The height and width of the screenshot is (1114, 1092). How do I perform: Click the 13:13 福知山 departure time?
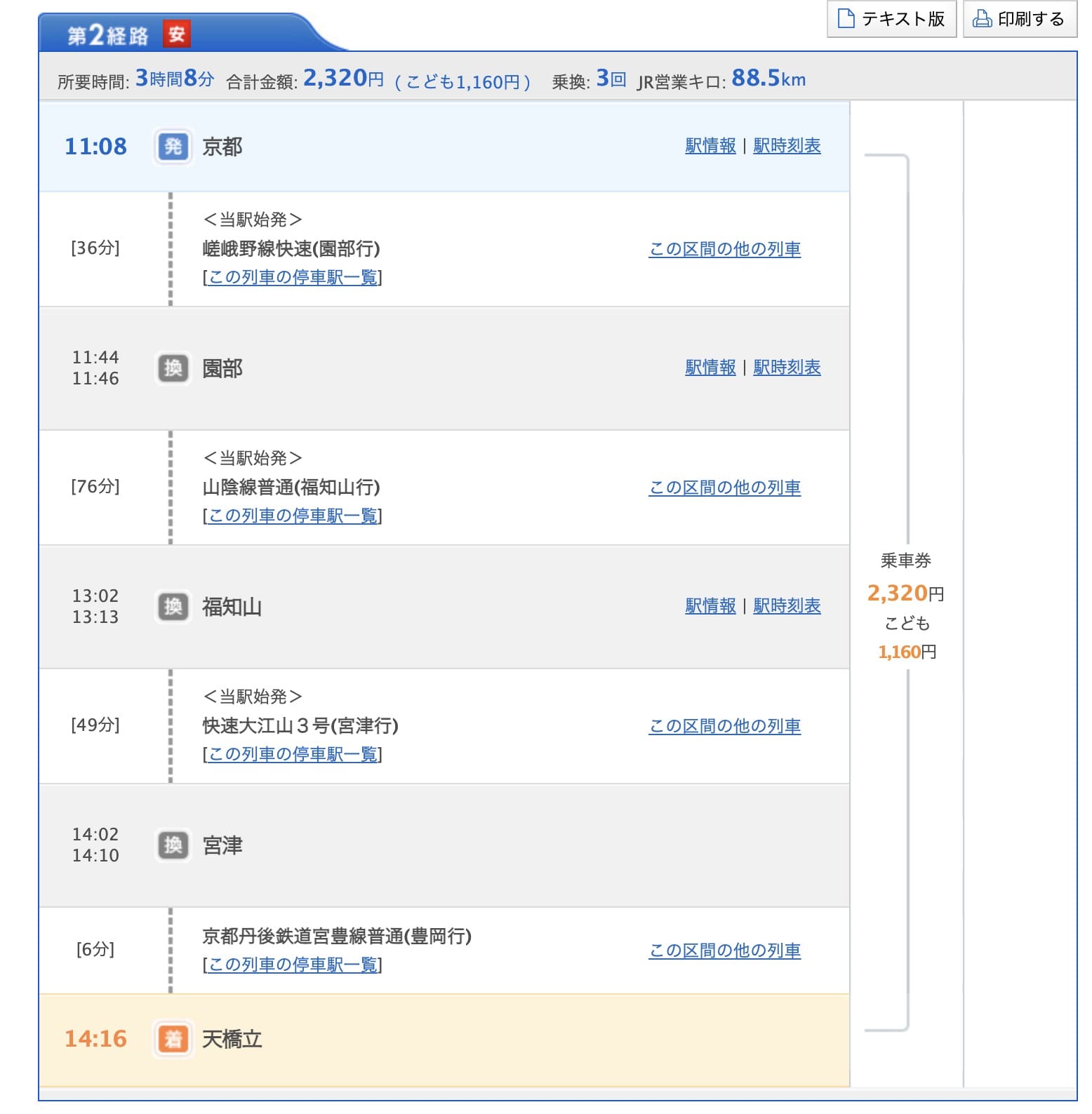pyautogui.click(x=95, y=617)
